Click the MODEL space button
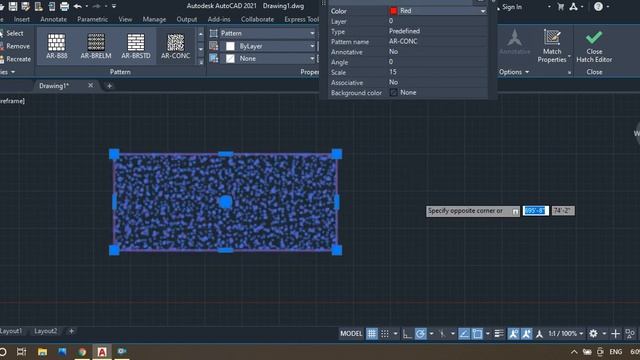This screenshot has width=640, height=360. point(351,334)
